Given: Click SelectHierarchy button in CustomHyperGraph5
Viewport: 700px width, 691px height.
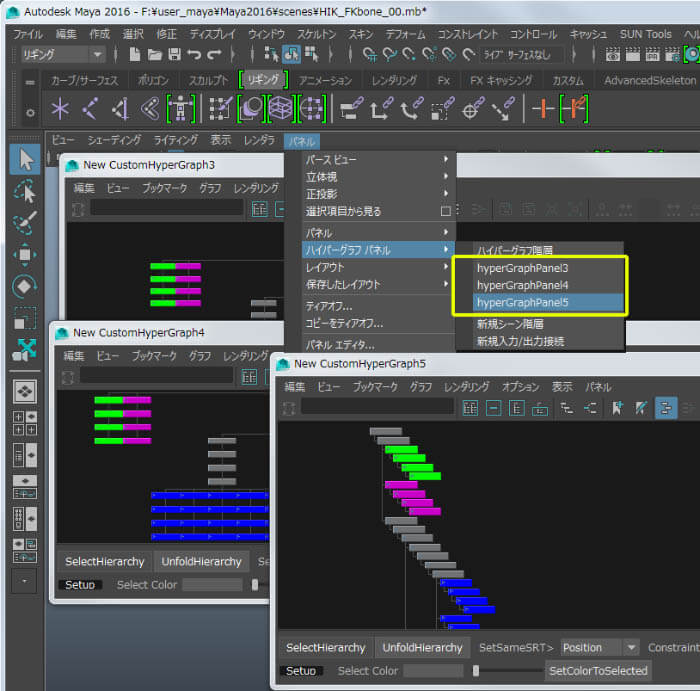Looking at the screenshot, I should [x=325, y=648].
